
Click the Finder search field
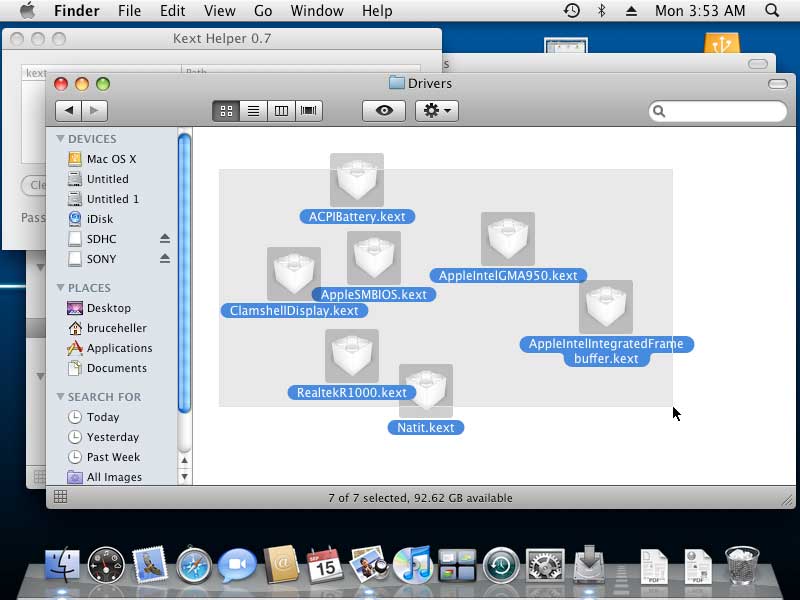point(717,111)
